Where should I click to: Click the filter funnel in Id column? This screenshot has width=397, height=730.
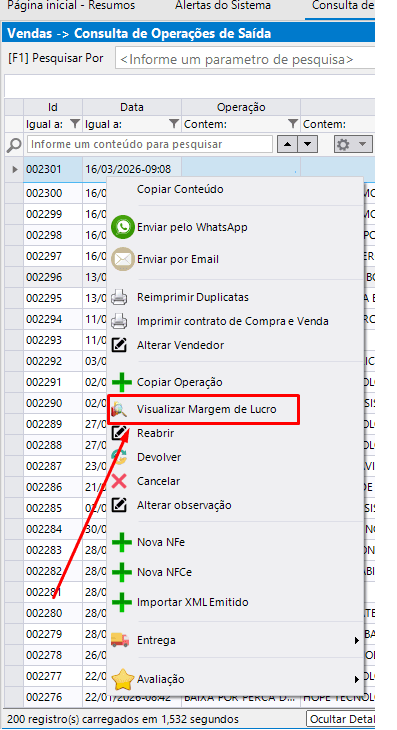coord(74,124)
